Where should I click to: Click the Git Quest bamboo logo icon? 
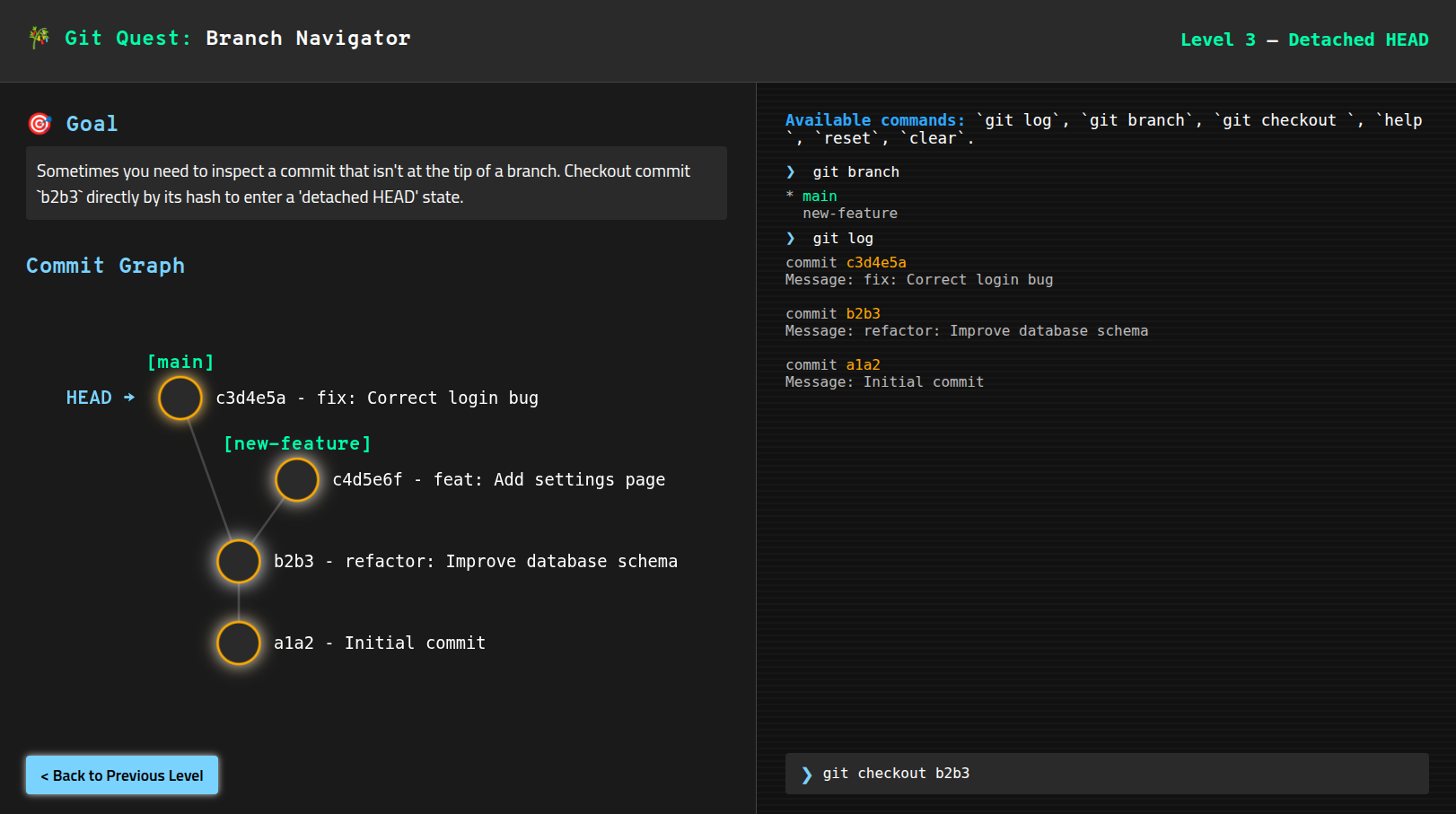tap(39, 38)
